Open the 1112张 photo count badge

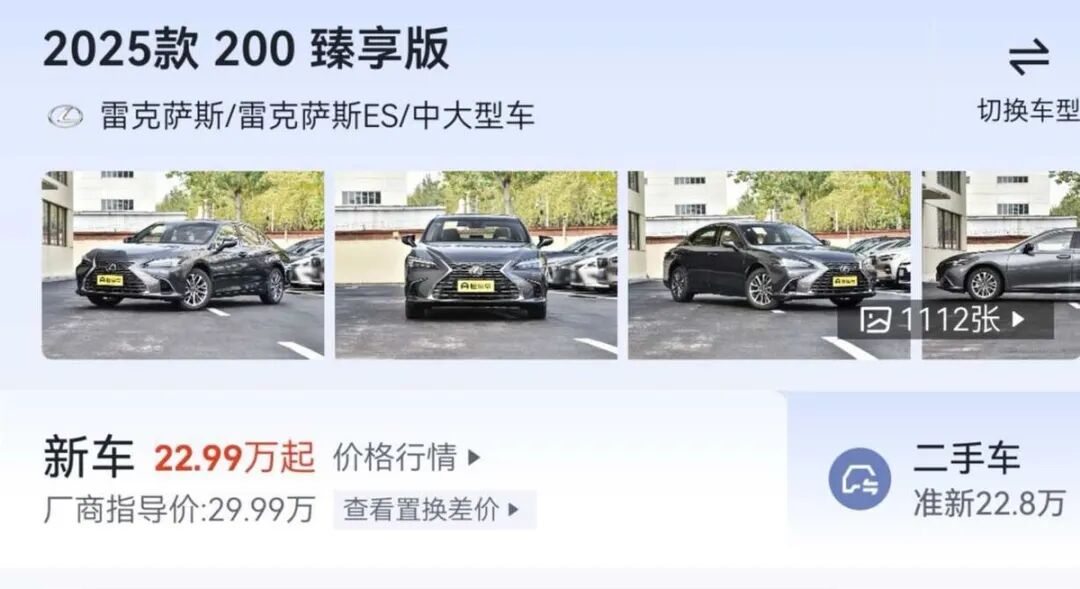click(946, 320)
